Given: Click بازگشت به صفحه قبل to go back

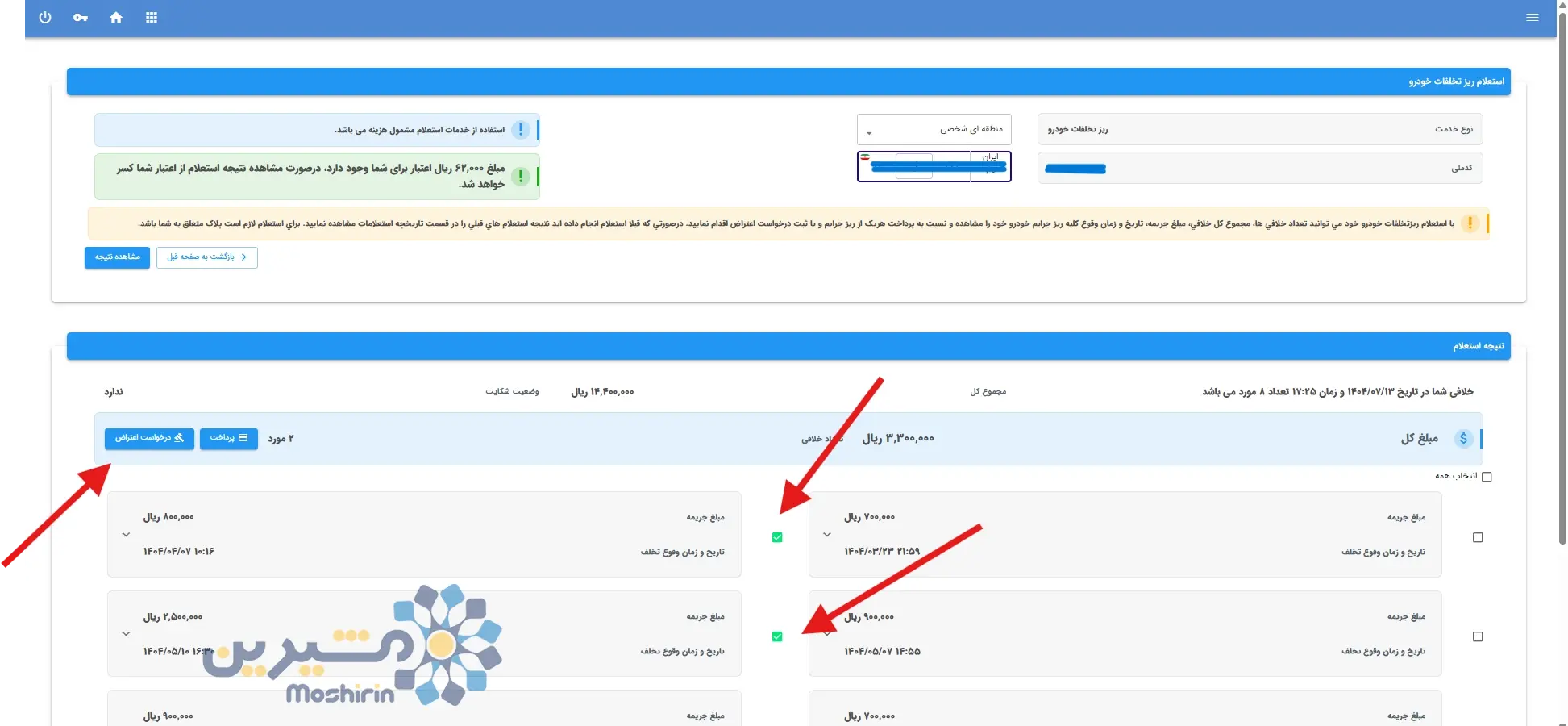Looking at the screenshot, I should coord(206,257).
